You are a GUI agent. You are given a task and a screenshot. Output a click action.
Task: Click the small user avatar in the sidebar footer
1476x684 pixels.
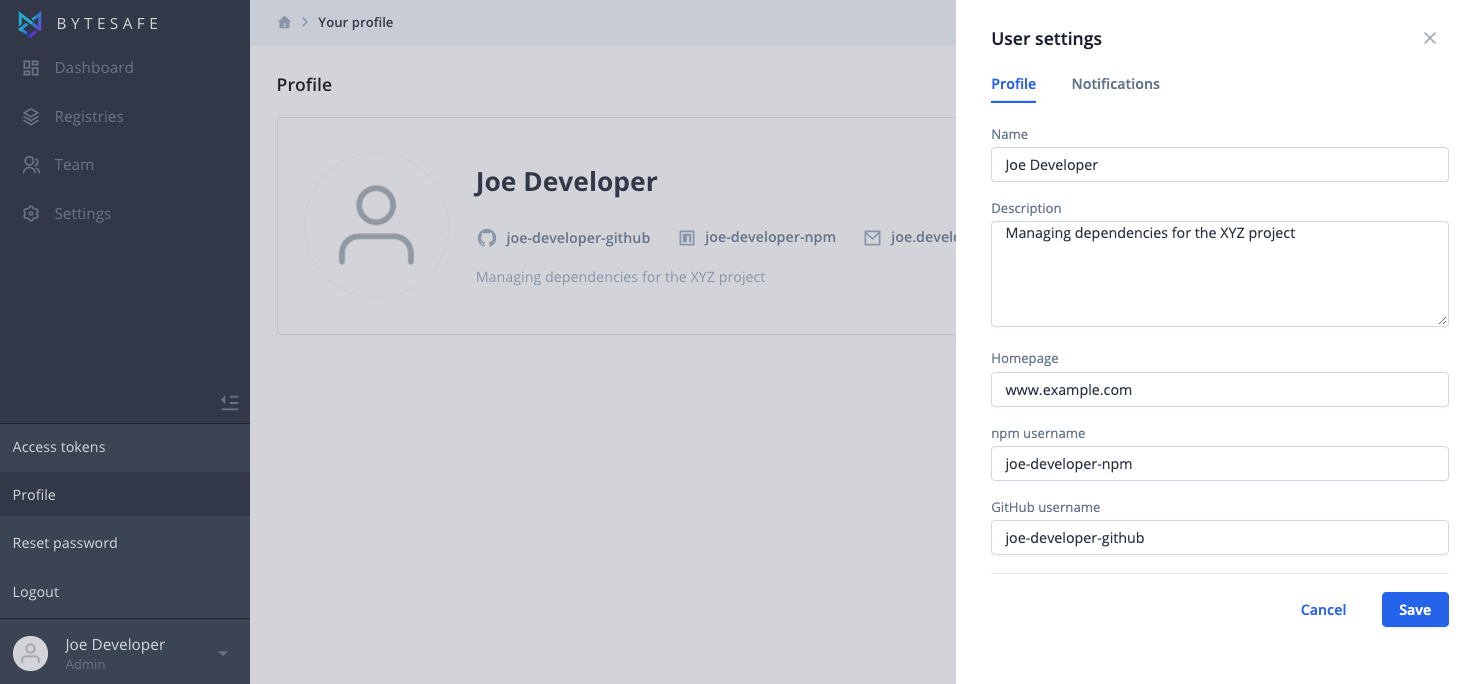point(31,653)
